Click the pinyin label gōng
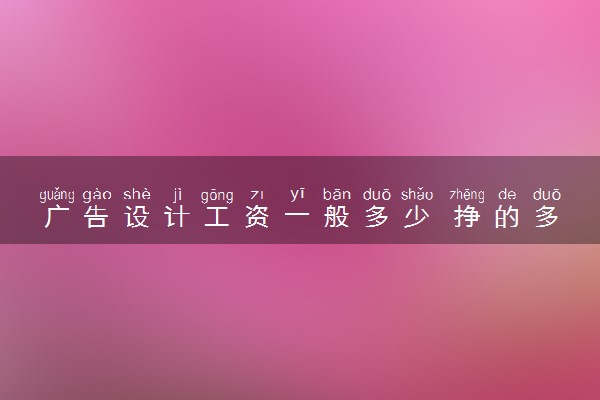This screenshot has height=400, width=600. pos(217,196)
